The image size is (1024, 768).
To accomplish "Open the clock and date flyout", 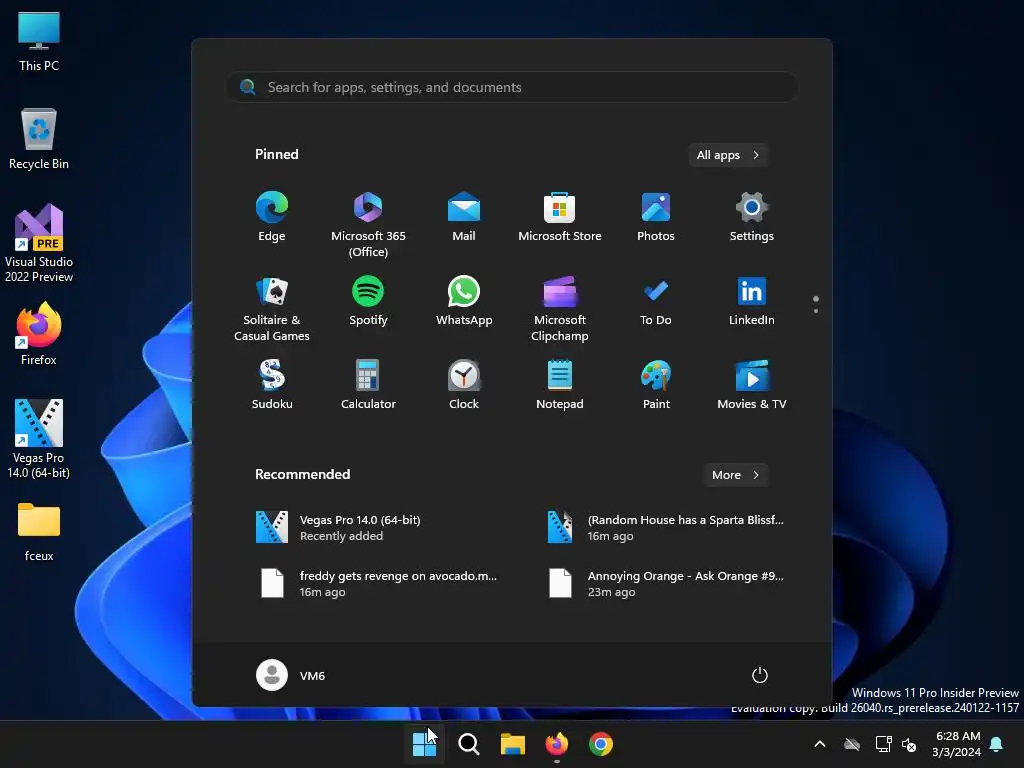I will pos(957,744).
